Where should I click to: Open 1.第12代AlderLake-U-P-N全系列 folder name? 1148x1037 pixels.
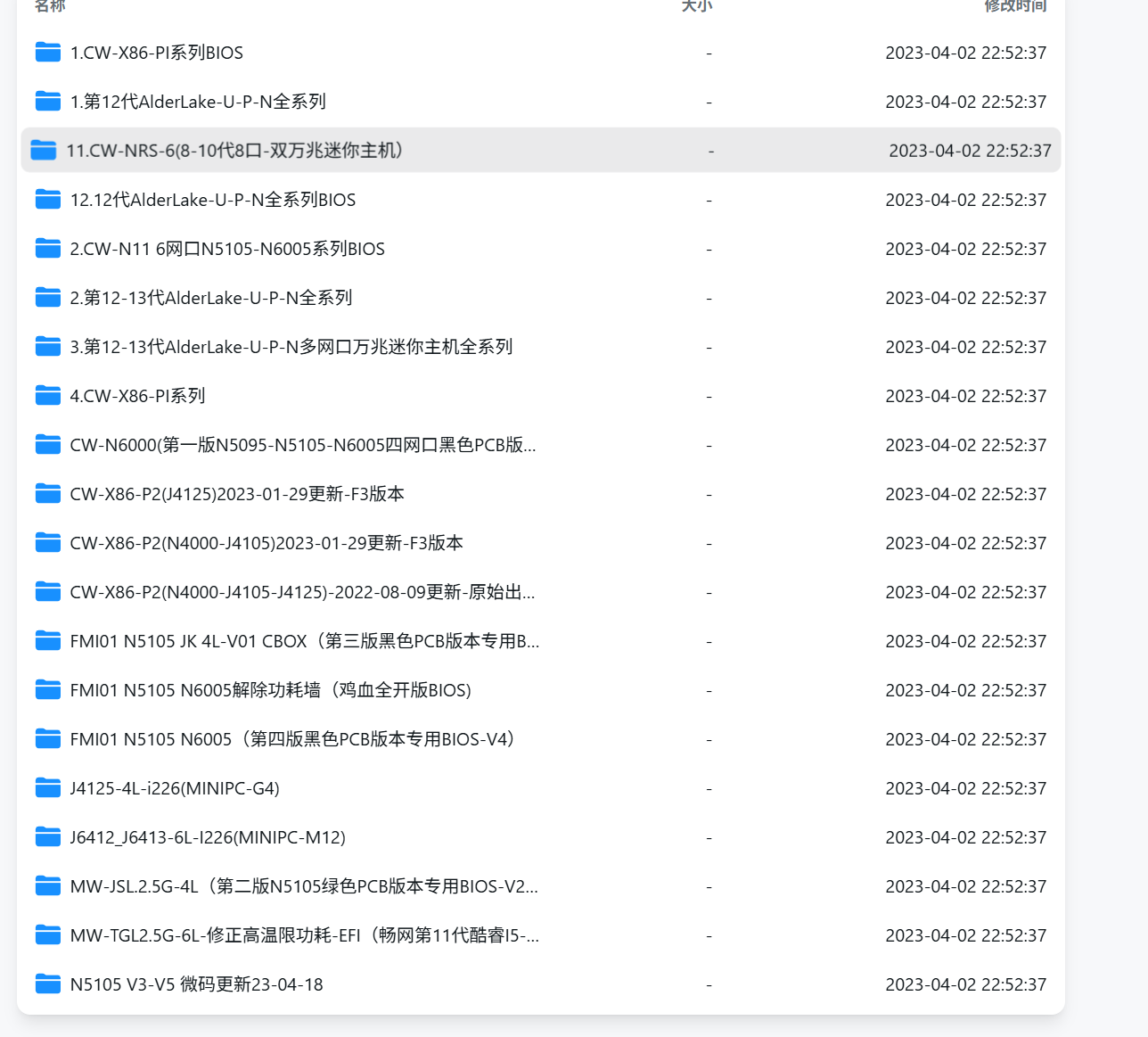(198, 102)
